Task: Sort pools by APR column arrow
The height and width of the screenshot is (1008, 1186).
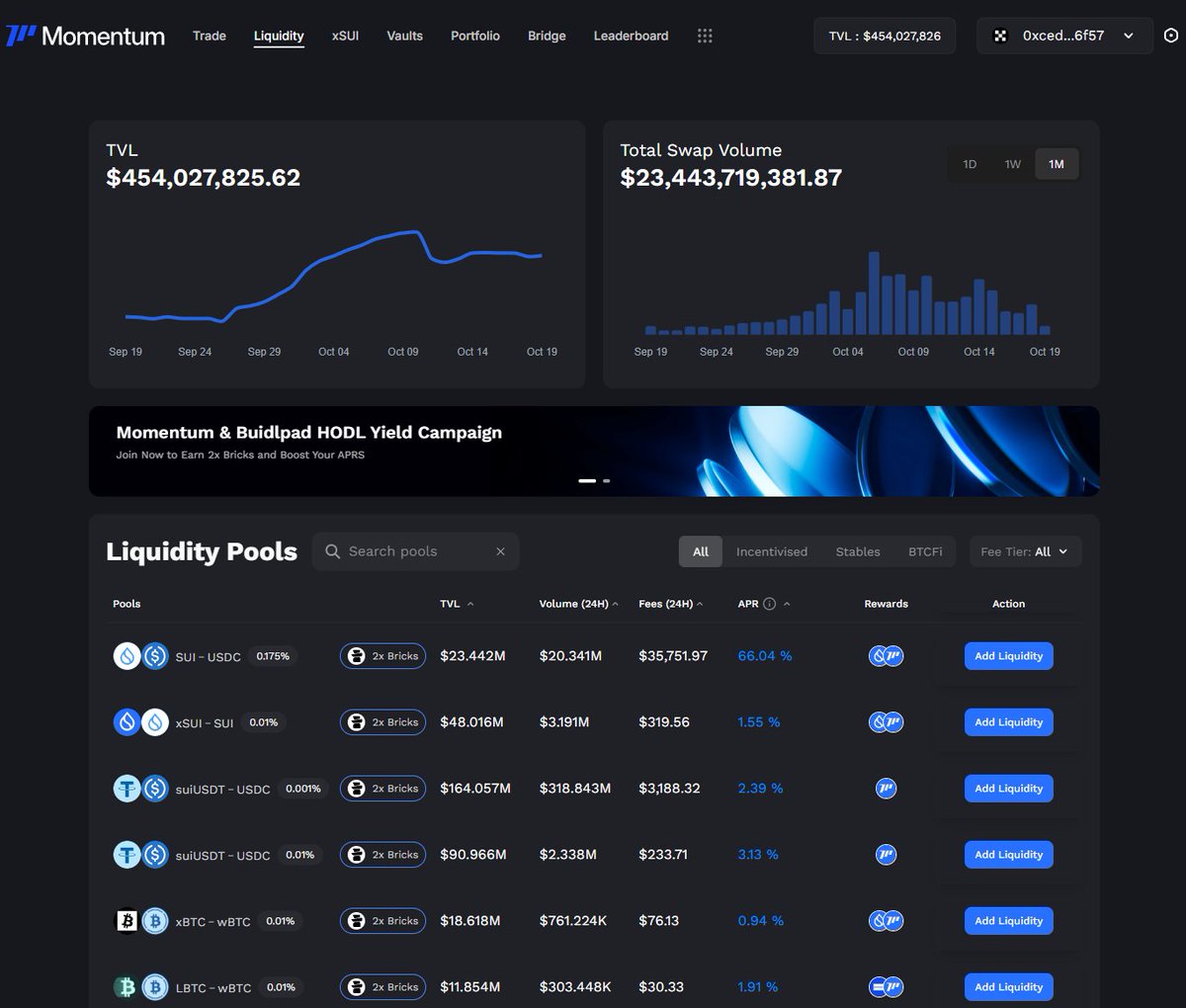Action: tap(787, 604)
